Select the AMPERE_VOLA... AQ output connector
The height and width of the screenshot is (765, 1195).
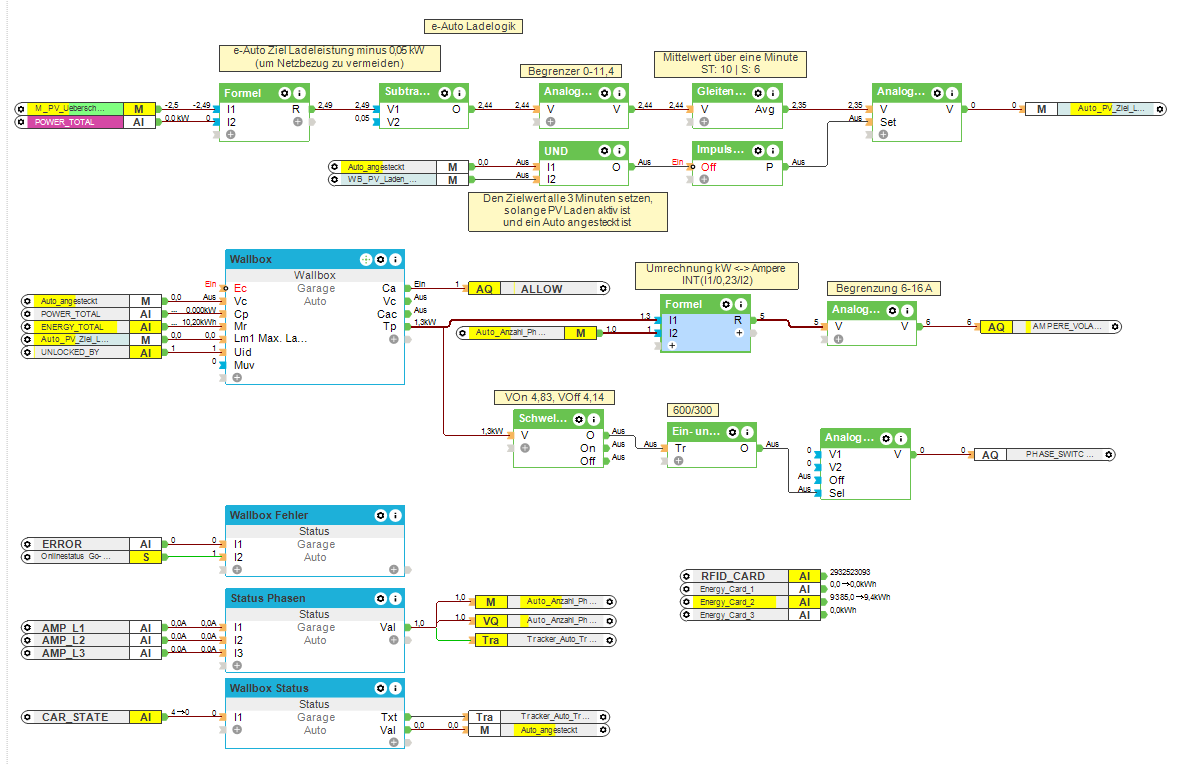pyautogui.click(x=1051, y=327)
